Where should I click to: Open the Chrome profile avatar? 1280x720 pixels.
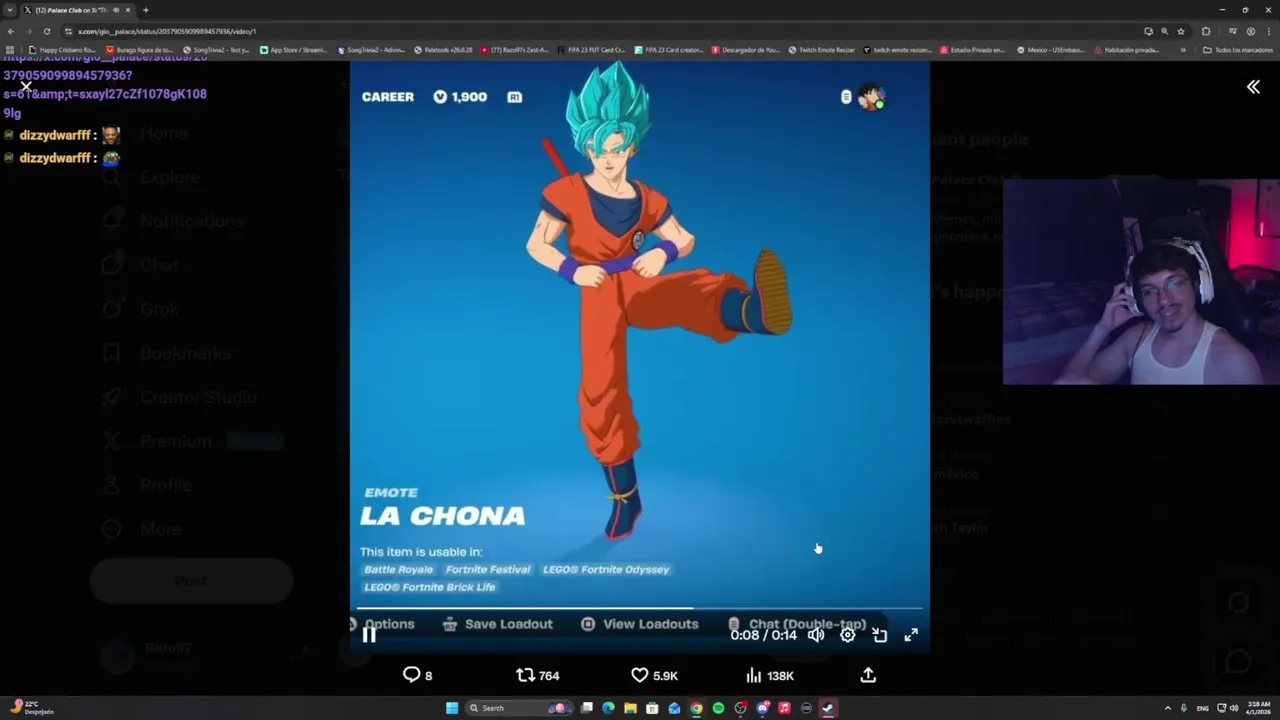coord(1250,31)
